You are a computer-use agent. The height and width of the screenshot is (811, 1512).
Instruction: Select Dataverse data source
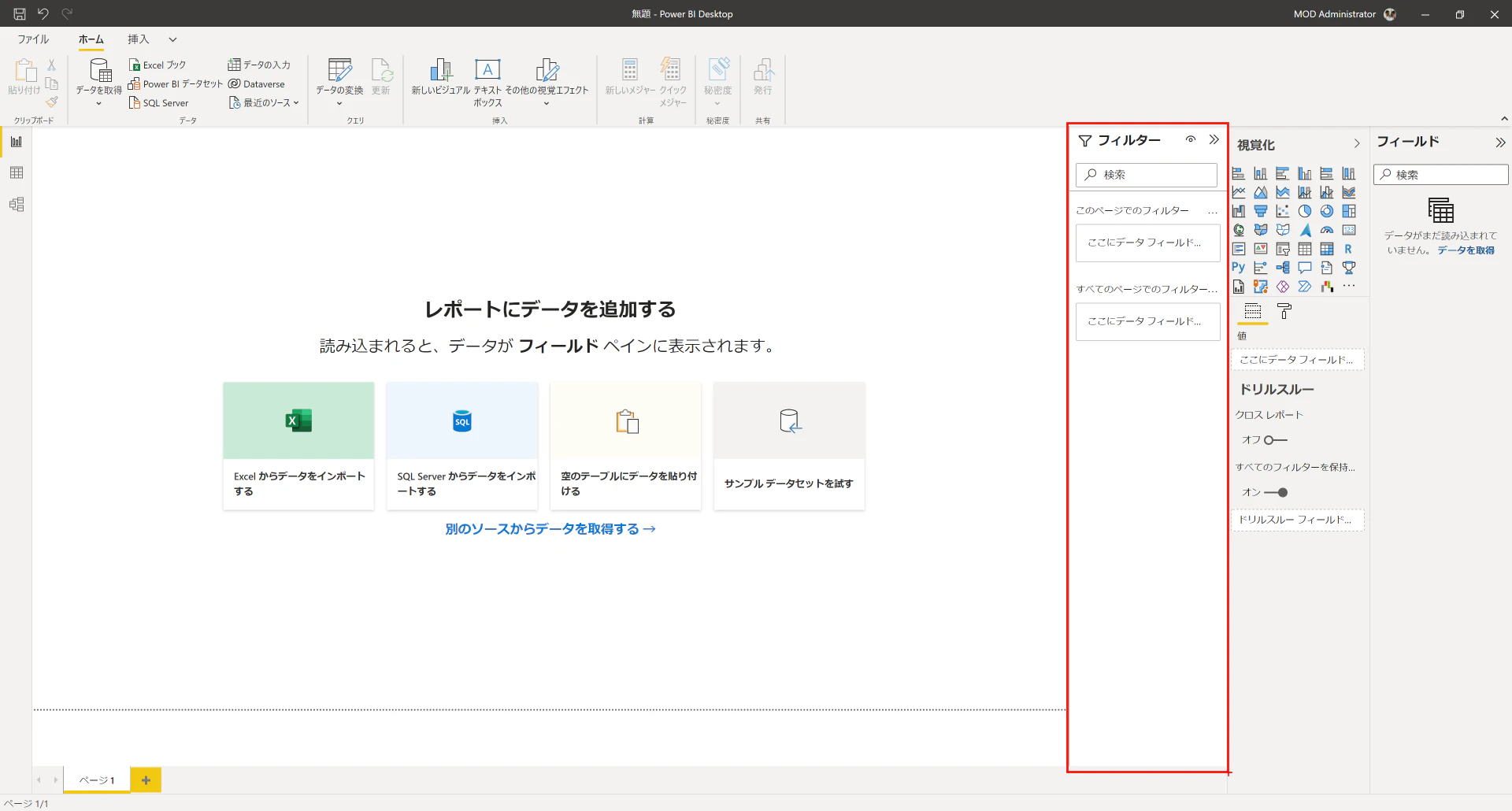coord(257,83)
